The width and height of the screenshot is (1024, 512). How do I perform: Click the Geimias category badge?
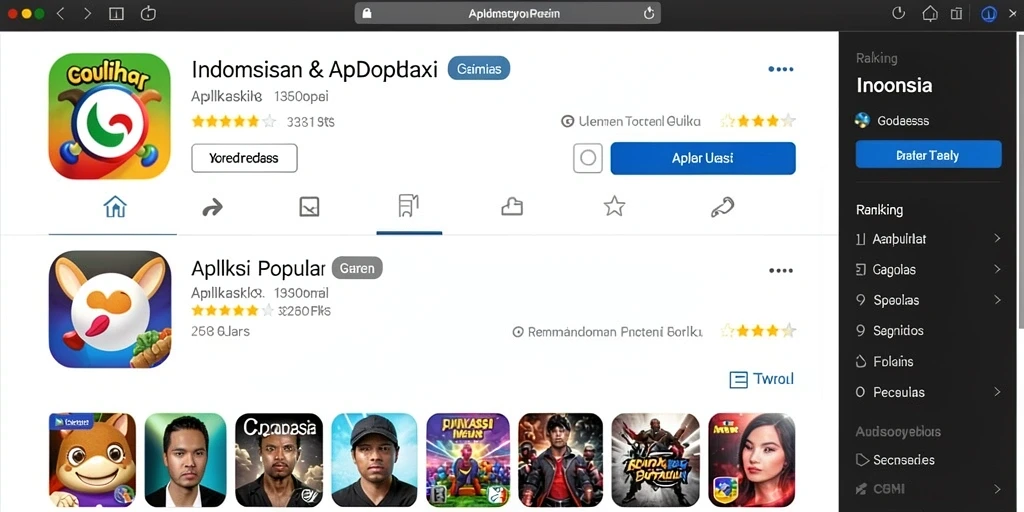(x=479, y=69)
